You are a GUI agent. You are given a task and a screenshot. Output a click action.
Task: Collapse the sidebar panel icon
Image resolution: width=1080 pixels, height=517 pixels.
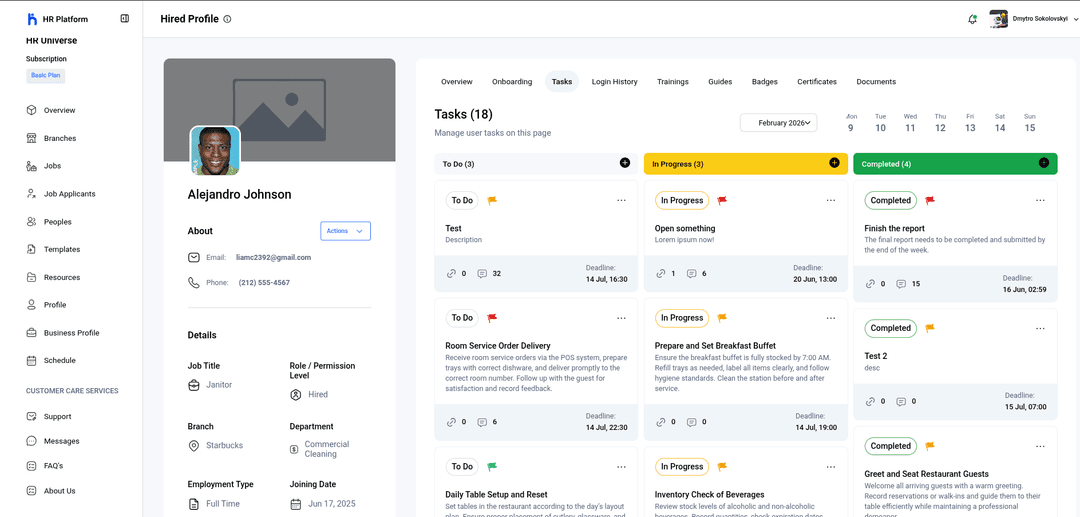tap(124, 18)
